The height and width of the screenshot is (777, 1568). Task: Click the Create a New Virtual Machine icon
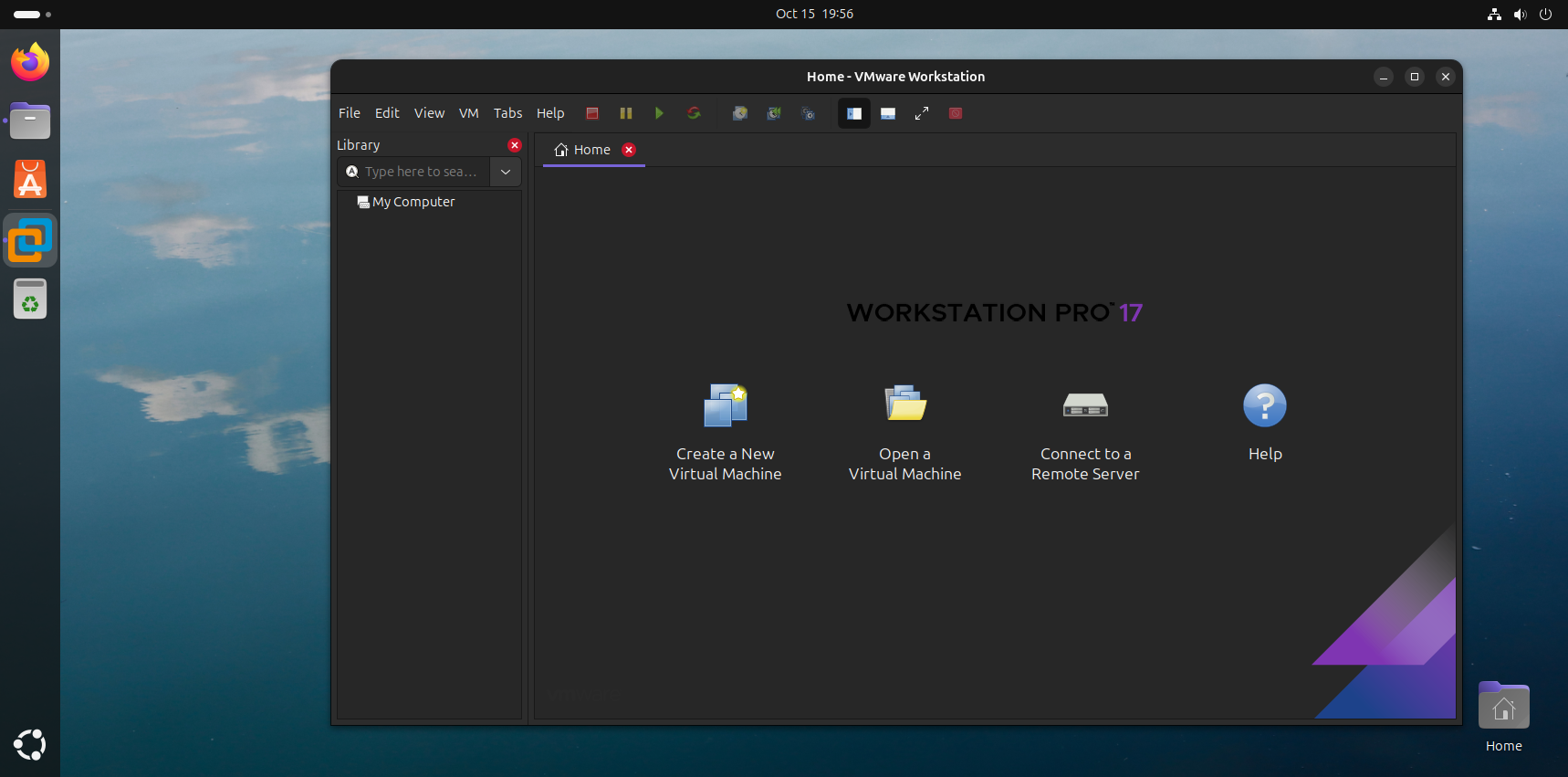(x=726, y=404)
